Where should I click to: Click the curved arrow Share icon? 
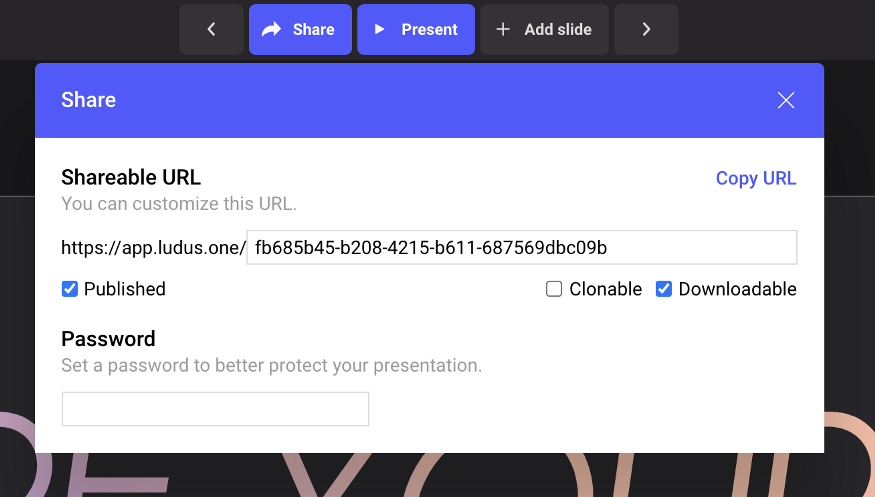[x=271, y=30]
